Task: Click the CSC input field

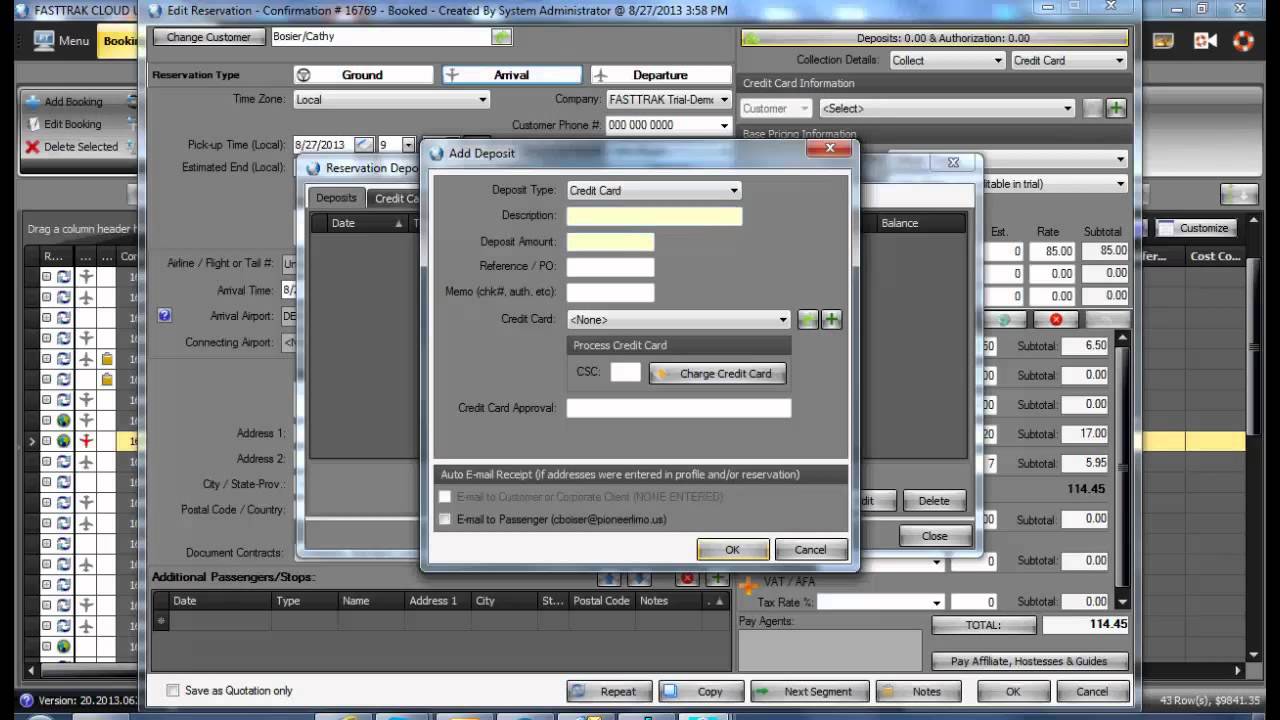Action: click(625, 372)
